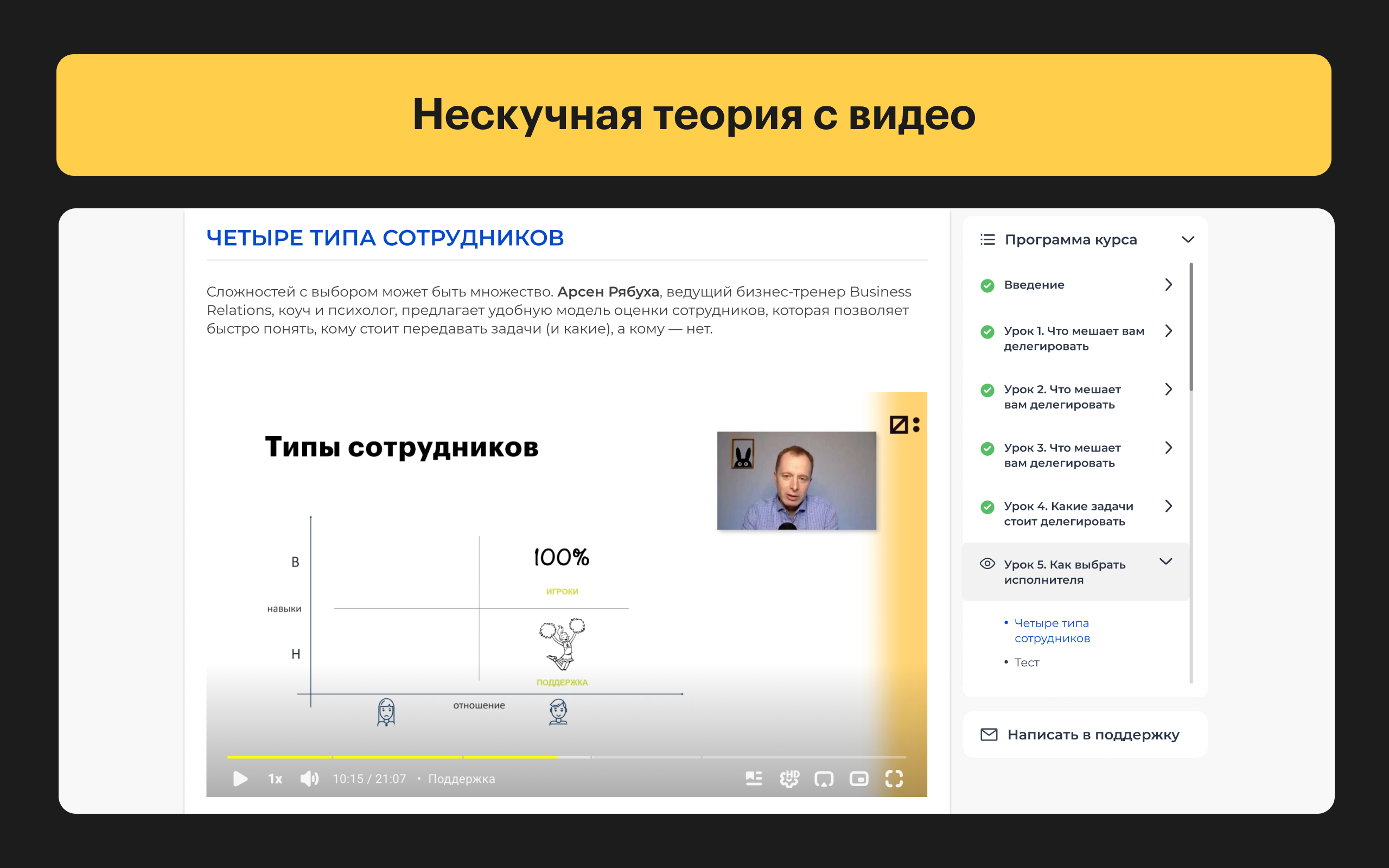Click the envelope support icon
1389x868 pixels.
click(x=989, y=735)
